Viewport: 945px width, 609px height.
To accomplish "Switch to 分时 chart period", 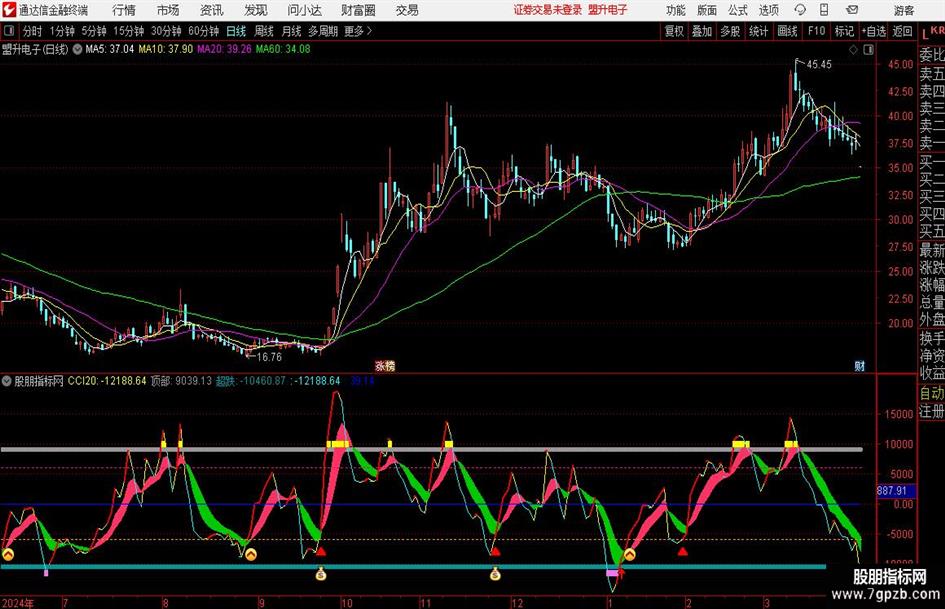I will click(x=33, y=31).
